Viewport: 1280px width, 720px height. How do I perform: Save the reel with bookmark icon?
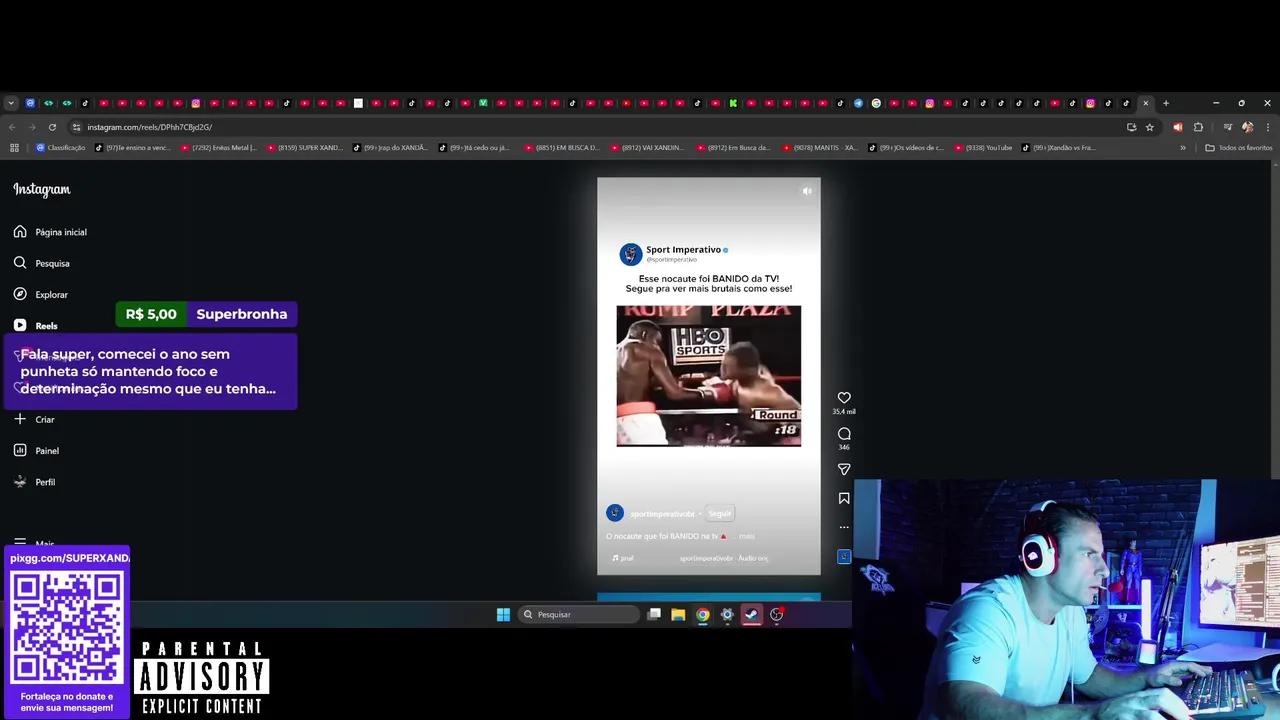pos(844,498)
